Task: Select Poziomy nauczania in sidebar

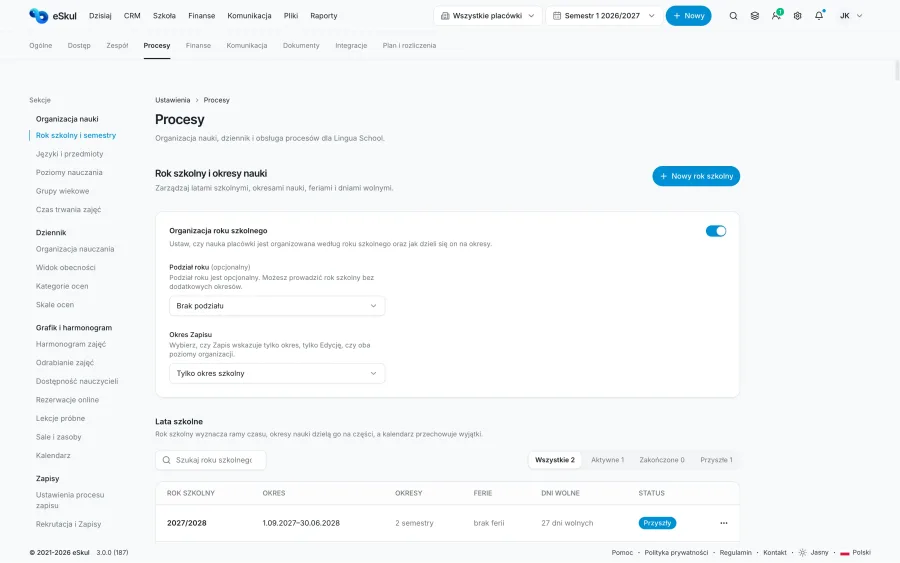Action: click(x=69, y=172)
